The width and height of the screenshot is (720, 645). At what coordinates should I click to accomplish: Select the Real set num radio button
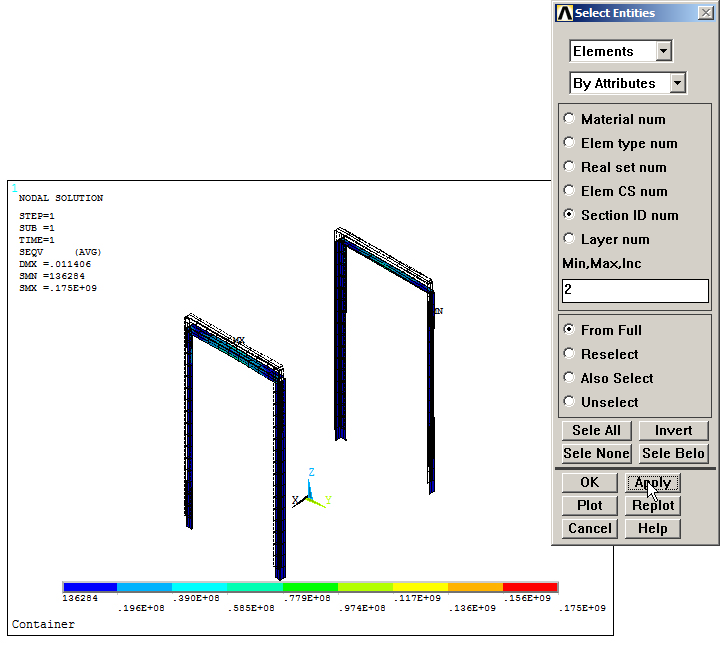click(x=570, y=167)
